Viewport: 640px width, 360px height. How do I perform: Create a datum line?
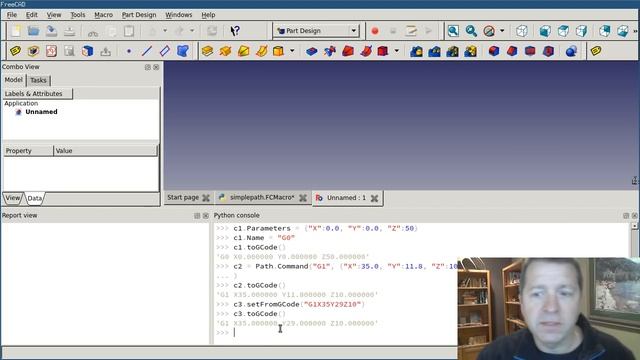[x=147, y=51]
